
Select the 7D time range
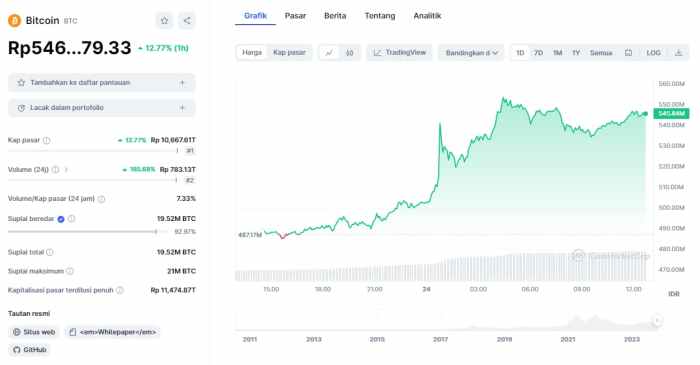[x=538, y=53]
